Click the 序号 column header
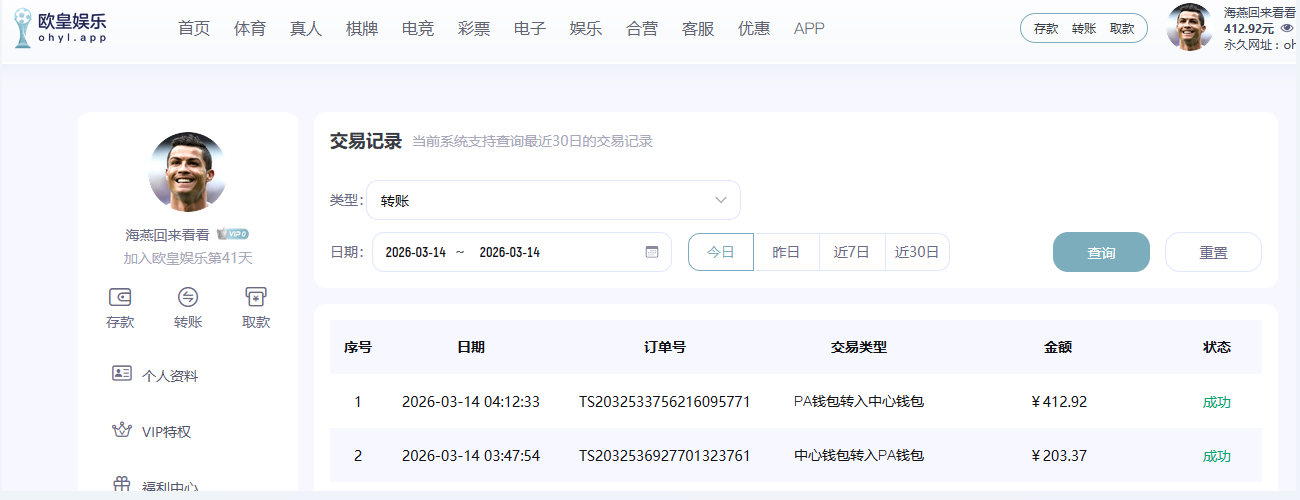 (358, 347)
